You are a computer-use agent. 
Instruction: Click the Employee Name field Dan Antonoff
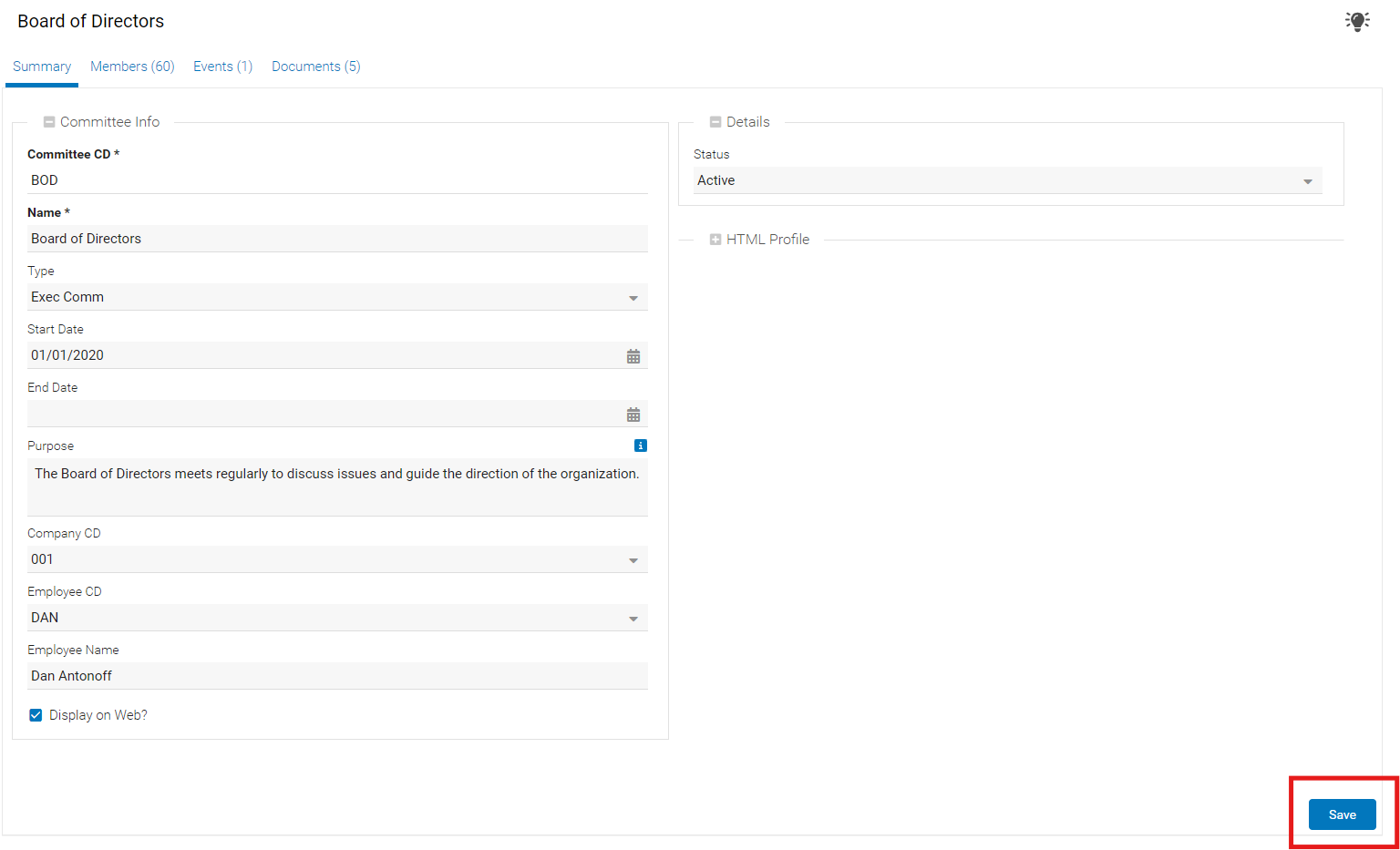coord(337,676)
